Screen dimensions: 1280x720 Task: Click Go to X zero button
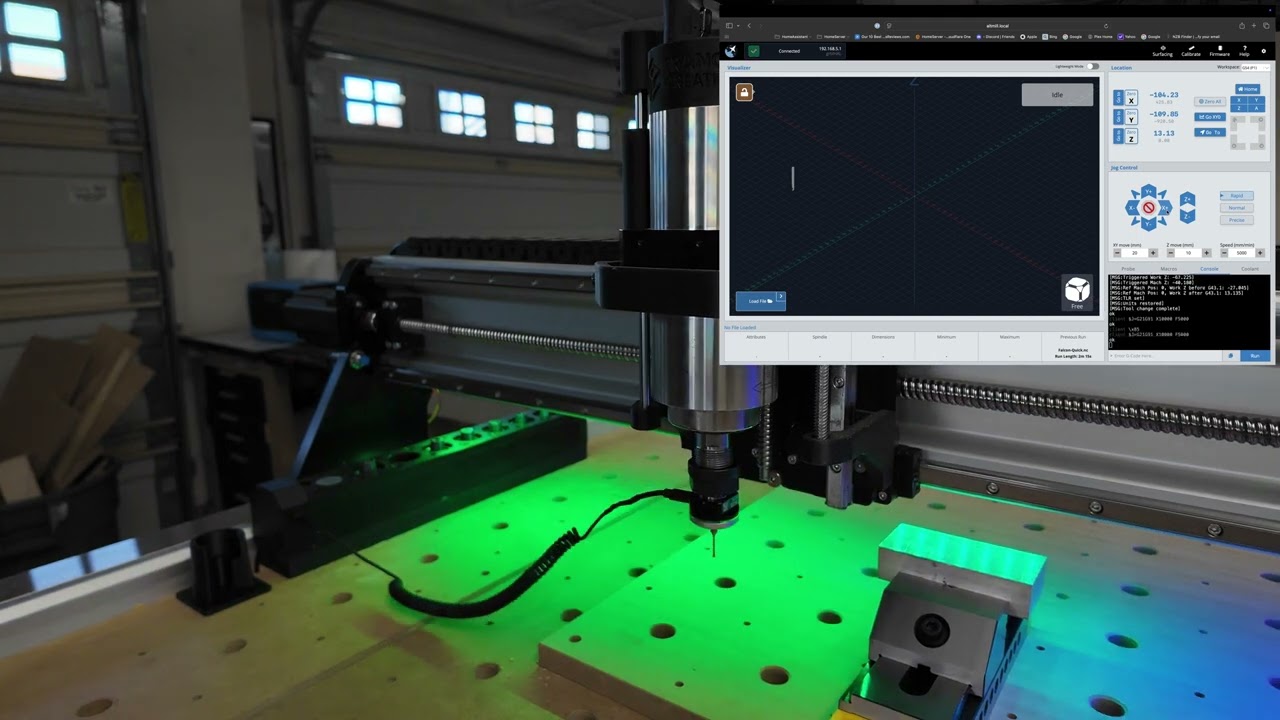(1118, 97)
